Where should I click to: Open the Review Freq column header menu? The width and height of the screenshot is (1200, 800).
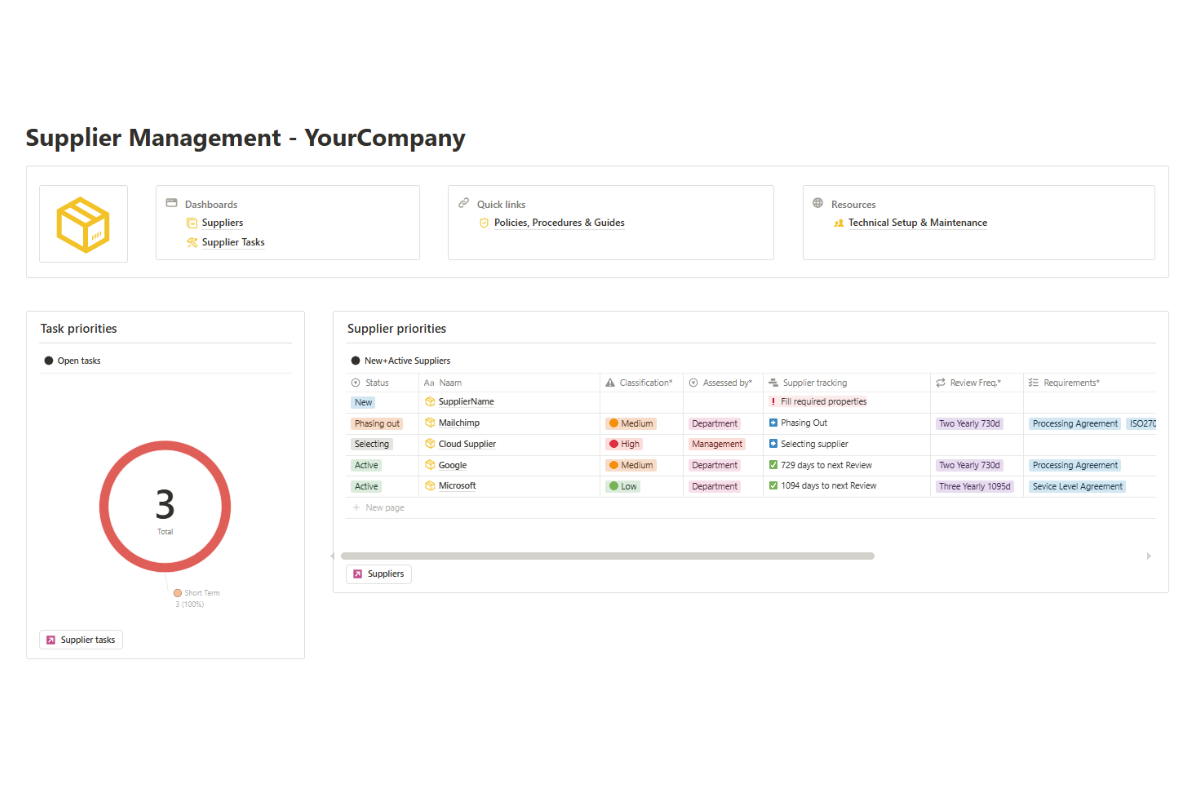pos(977,383)
